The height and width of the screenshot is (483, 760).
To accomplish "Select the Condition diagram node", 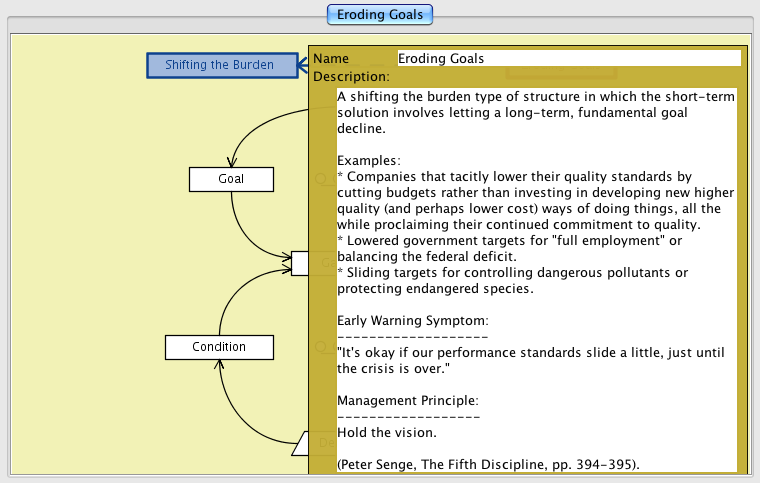I will [219, 347].
